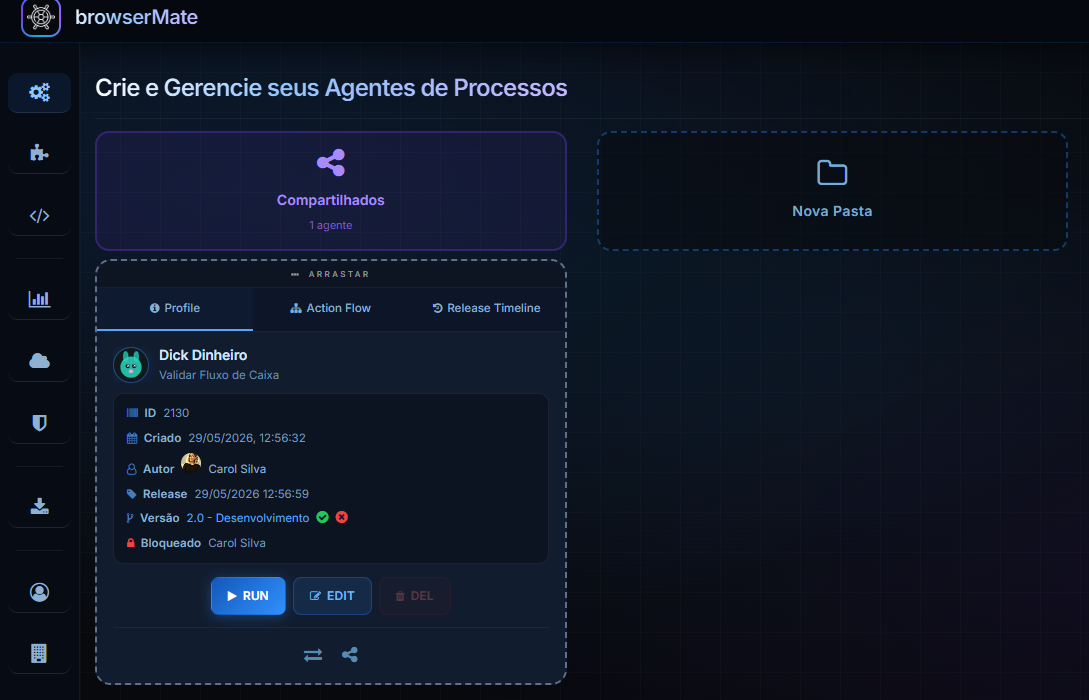Viewport: 1089px width, 700px height.
Task: Click Release timestamp 29/05/2026 12:56:59
Action: 251,494
